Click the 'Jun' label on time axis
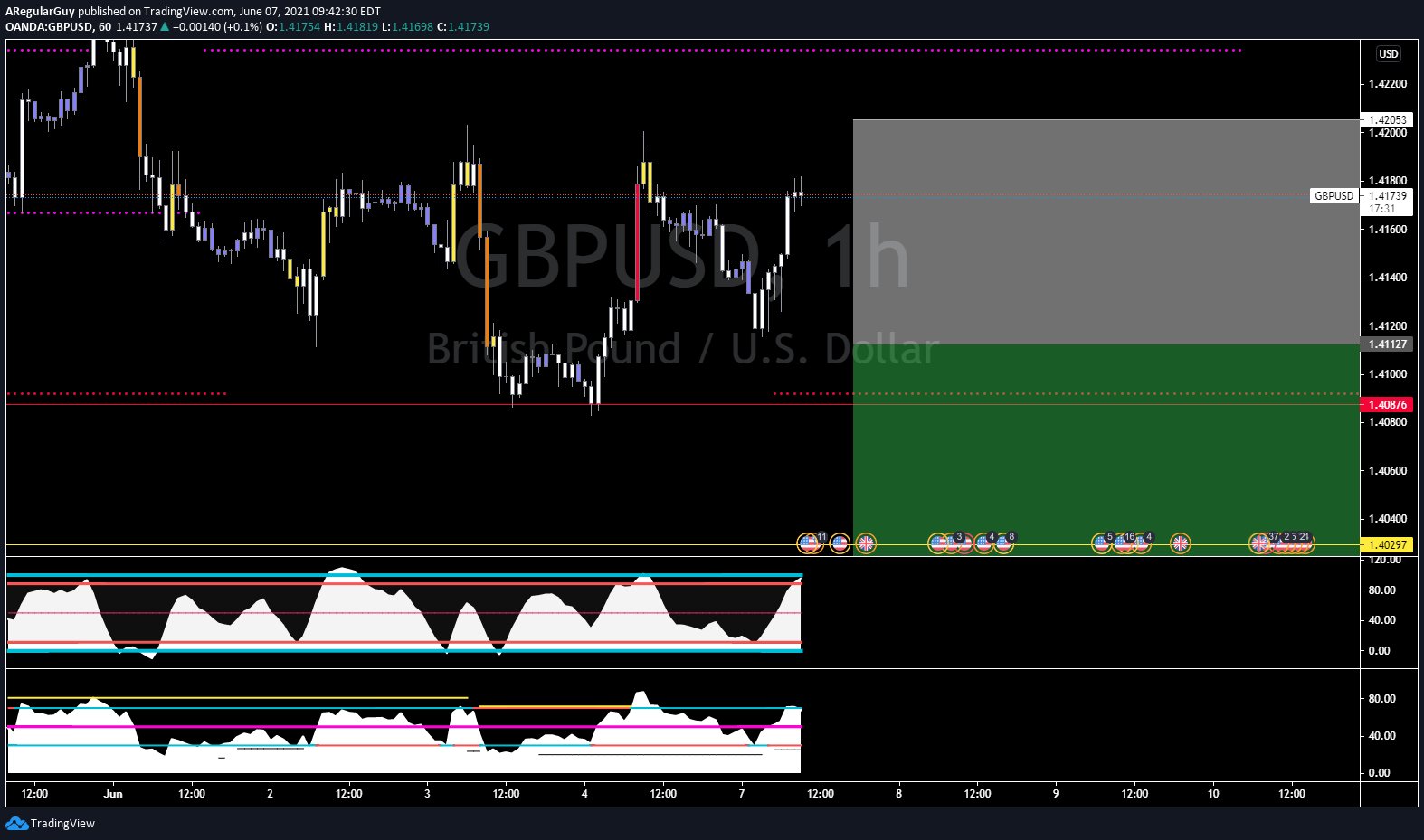1424x840 pixels. pyautogui.click(x=113, y=794)
